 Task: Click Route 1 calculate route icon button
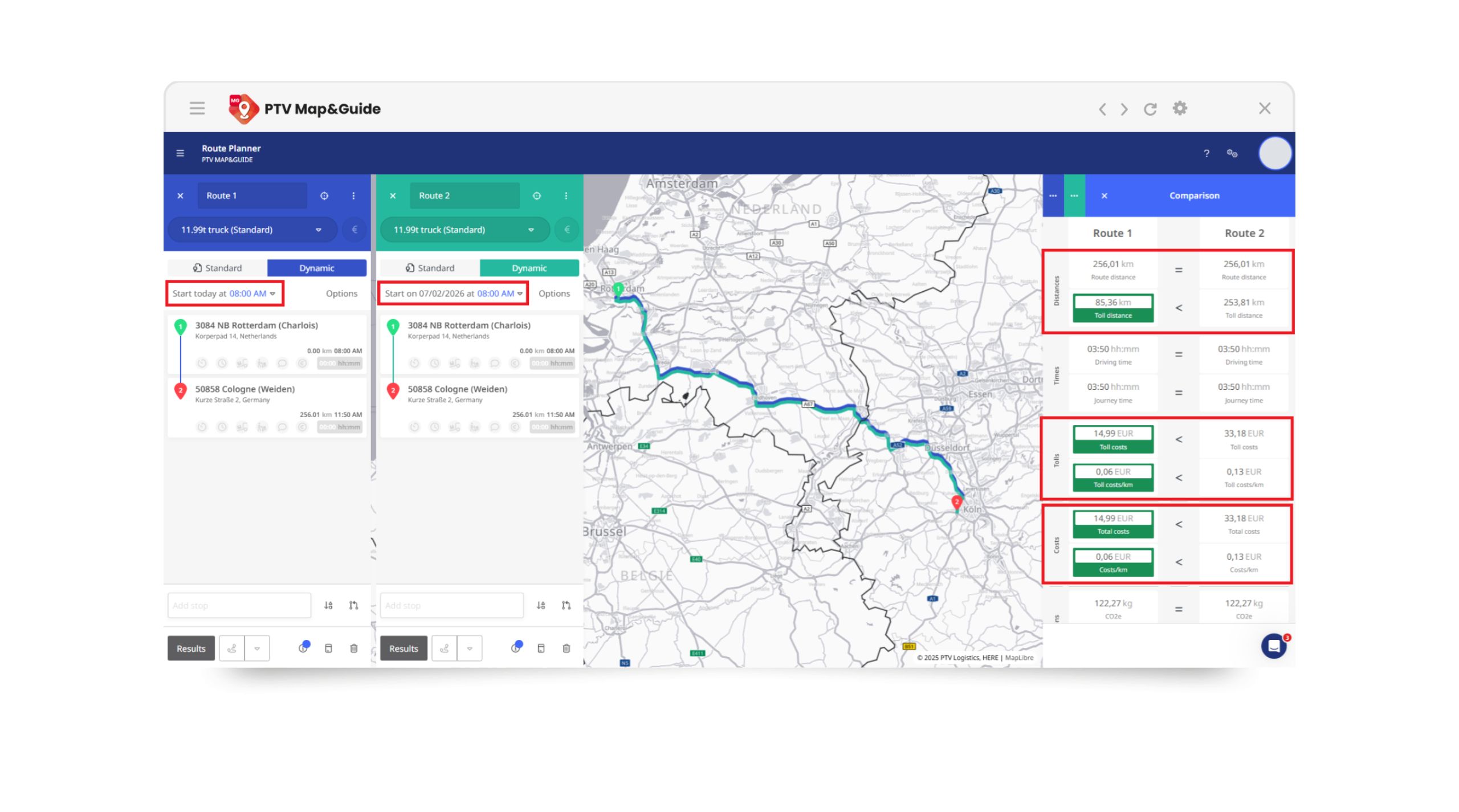coord(232,648)
